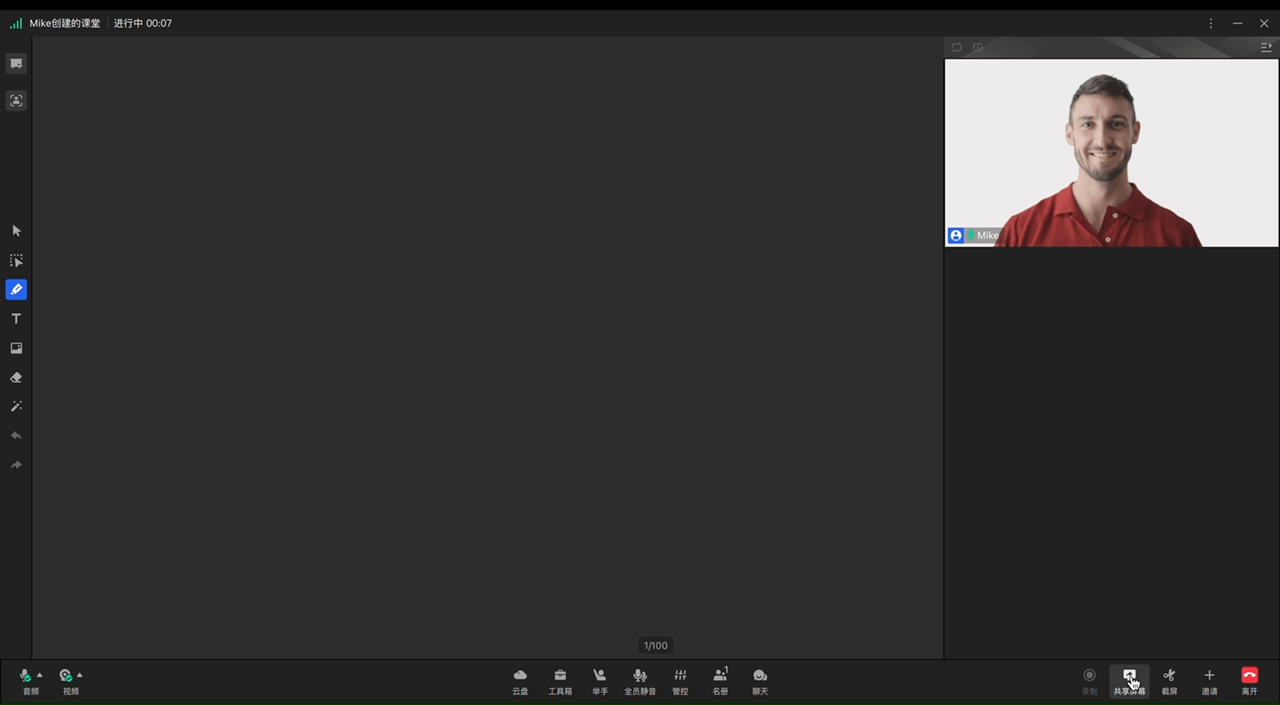
Task: Select the eraser tool
Action: [16, 378]
